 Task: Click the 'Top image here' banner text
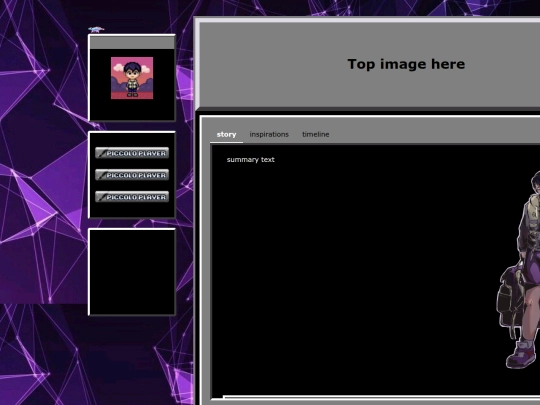[x=406, y=64]
